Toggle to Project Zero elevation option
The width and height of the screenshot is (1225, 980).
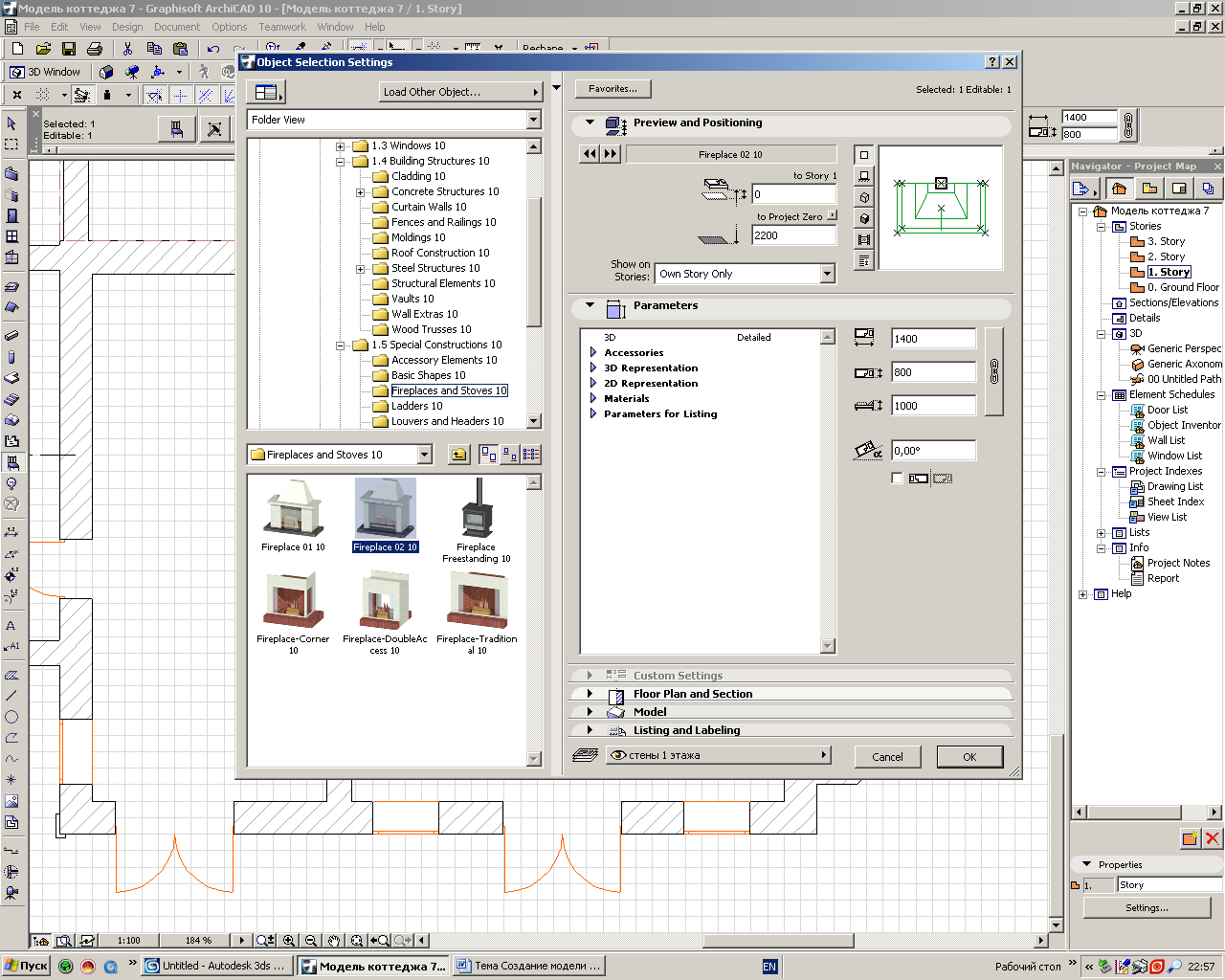[x=833, y=216]
